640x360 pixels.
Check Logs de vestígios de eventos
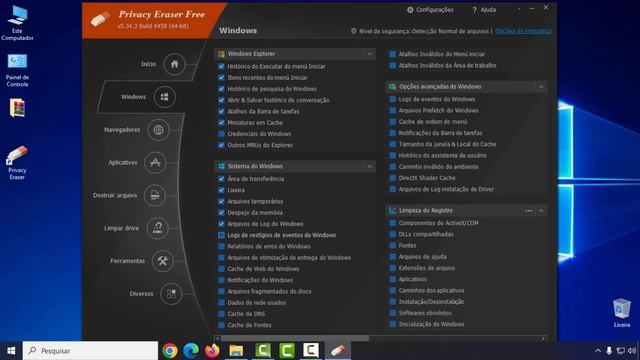pos(222,235)
